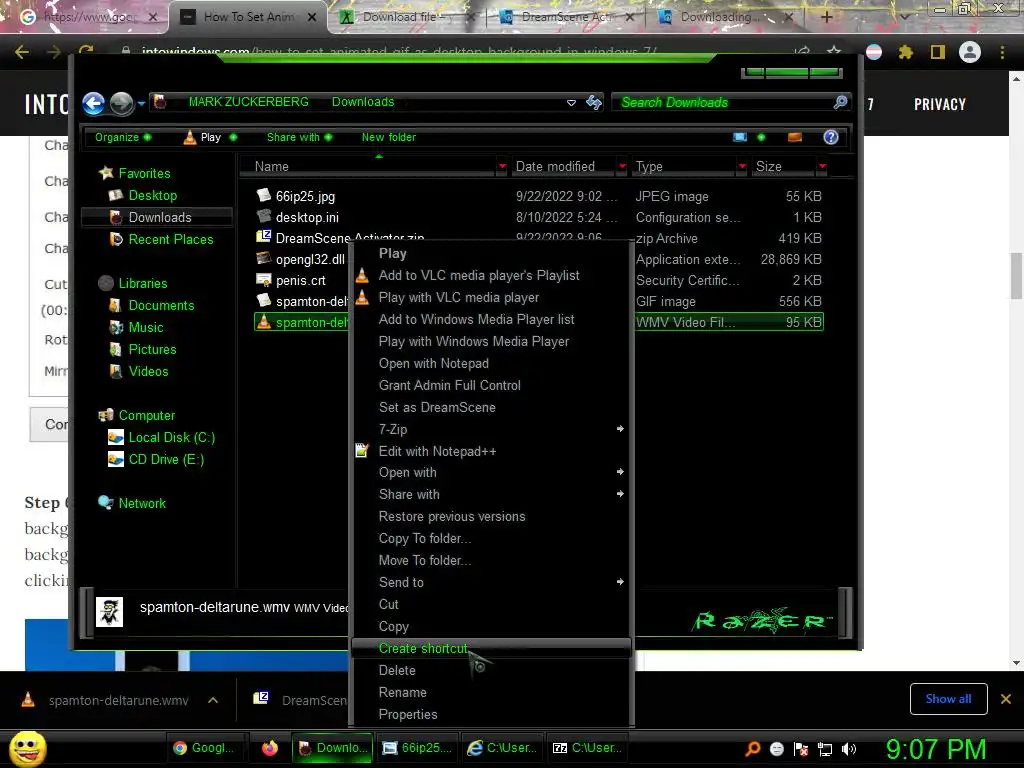Open Explorer help icon
Screen dimensions: 1024x768
click(x=831, y=137)
